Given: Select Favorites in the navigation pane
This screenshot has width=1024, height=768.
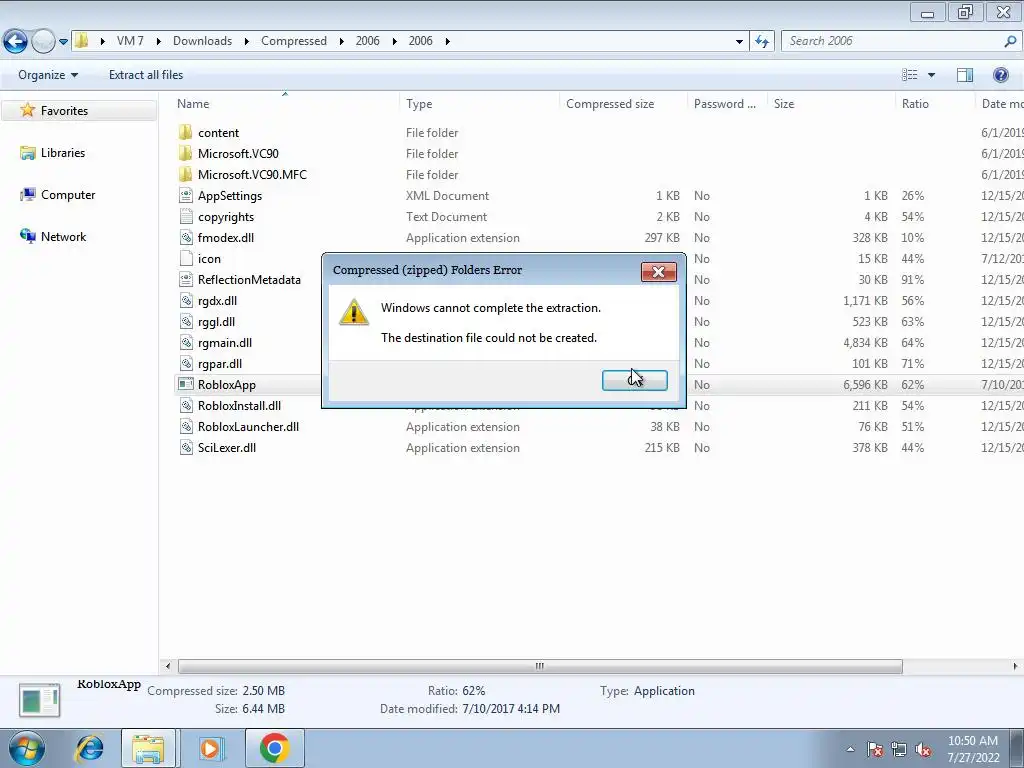Looking at the screenshot, I should click(x=79, y=111).
